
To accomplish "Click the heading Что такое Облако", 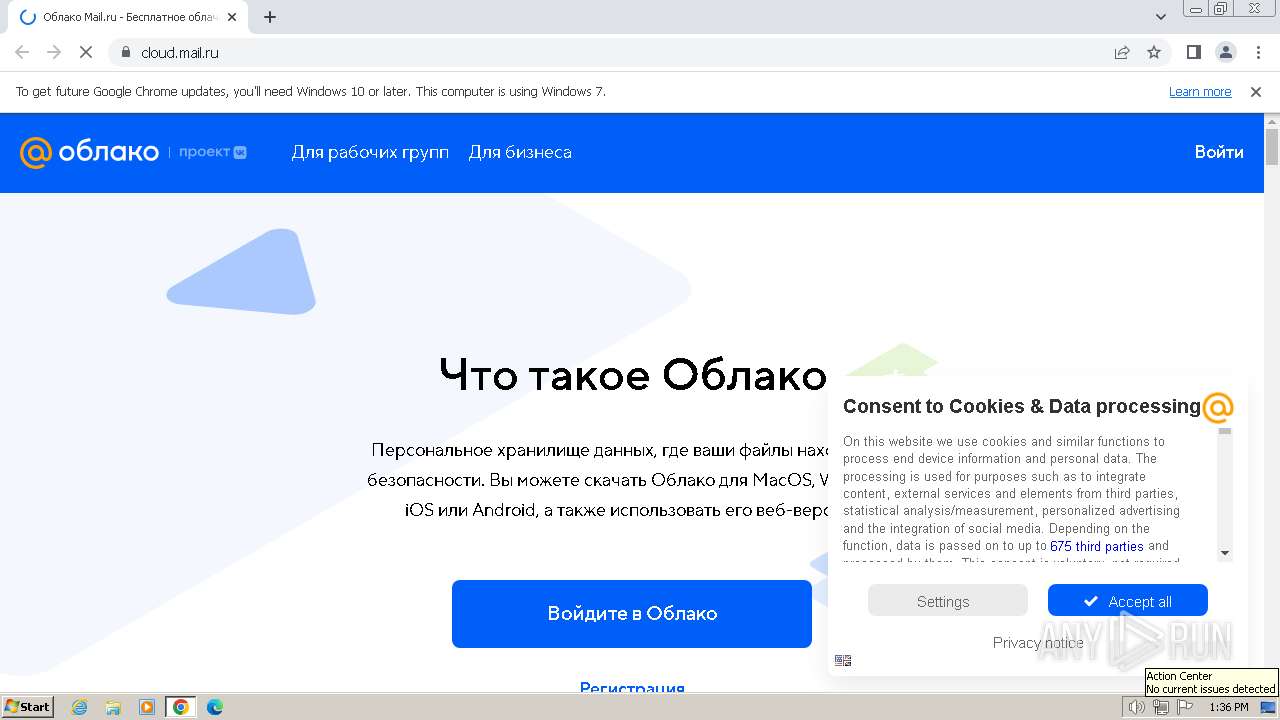I will 633,375.
